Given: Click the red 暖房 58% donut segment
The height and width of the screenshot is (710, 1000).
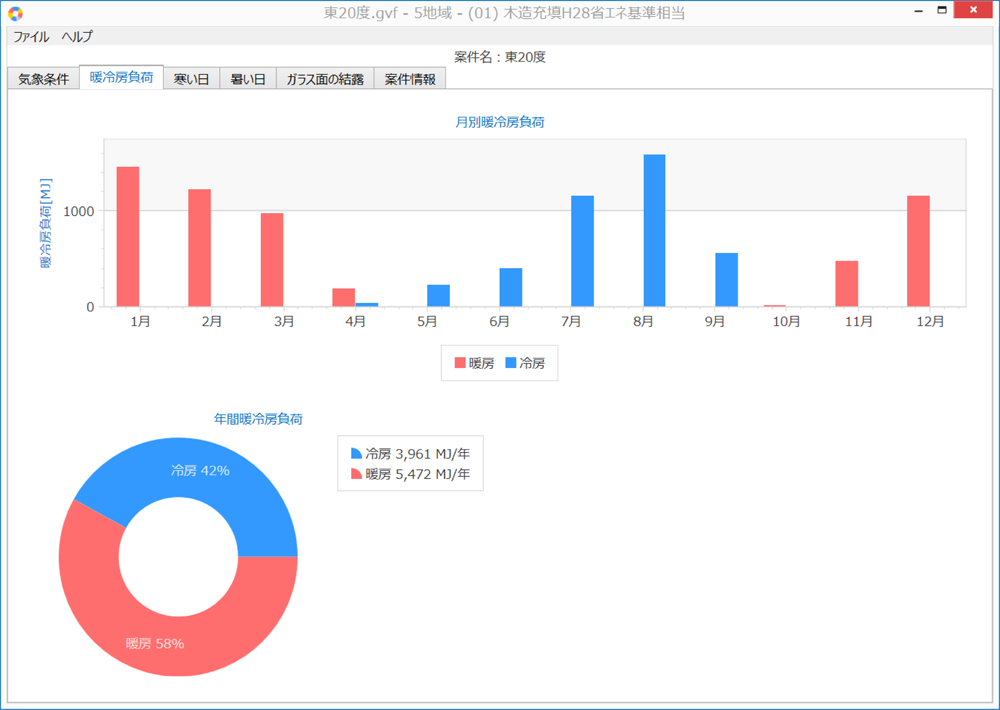Looking at the screenshot, I should (154, 643).
